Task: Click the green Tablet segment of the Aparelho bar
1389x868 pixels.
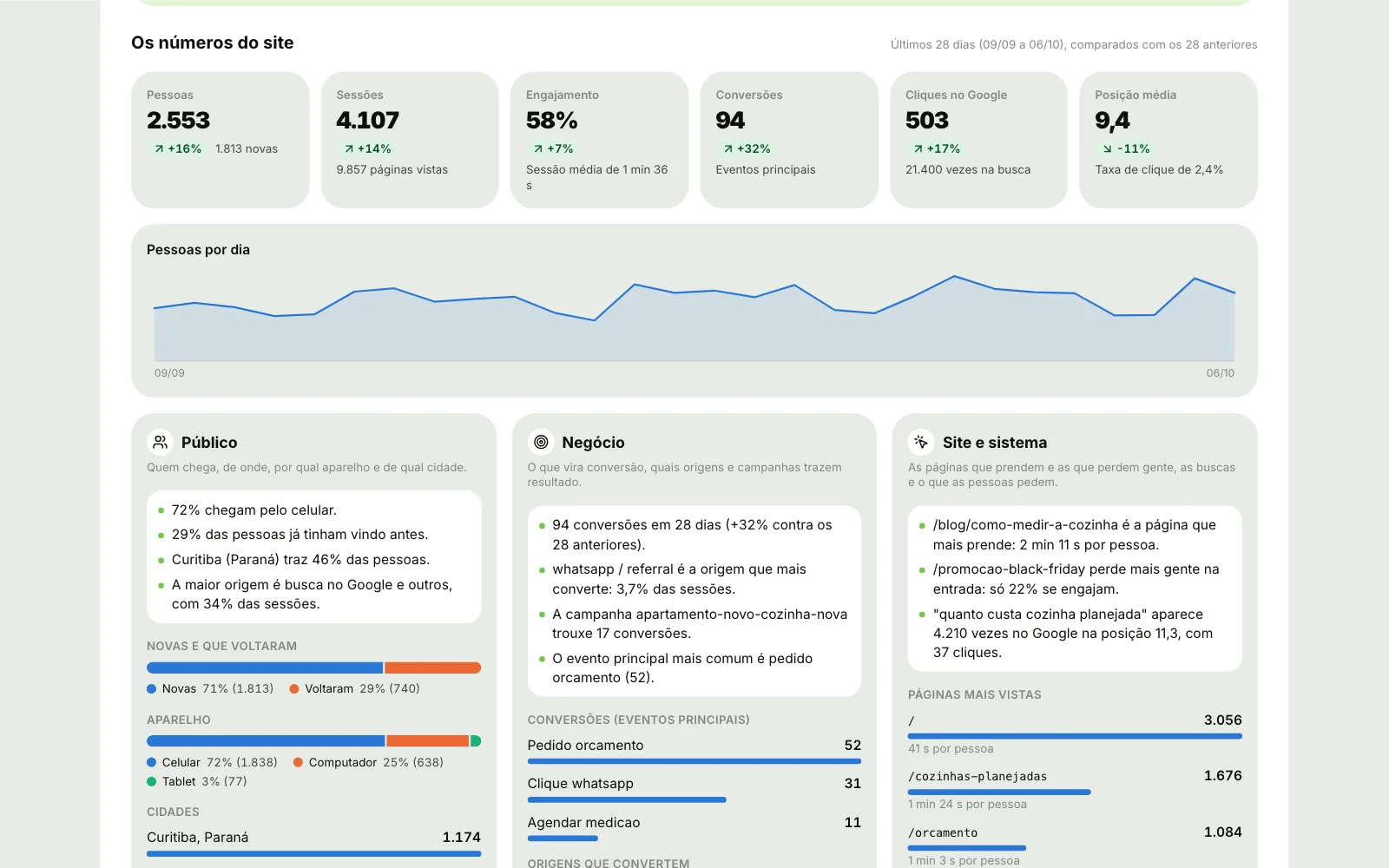Action: coord(476,741)
